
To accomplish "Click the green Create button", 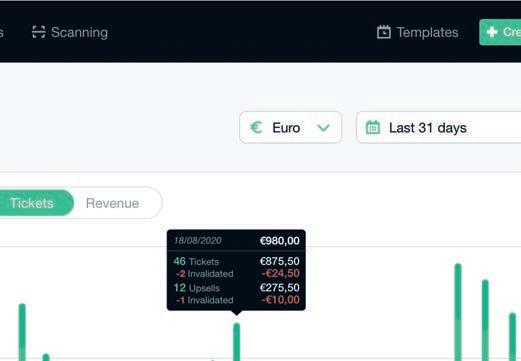I will pos(500,32).
